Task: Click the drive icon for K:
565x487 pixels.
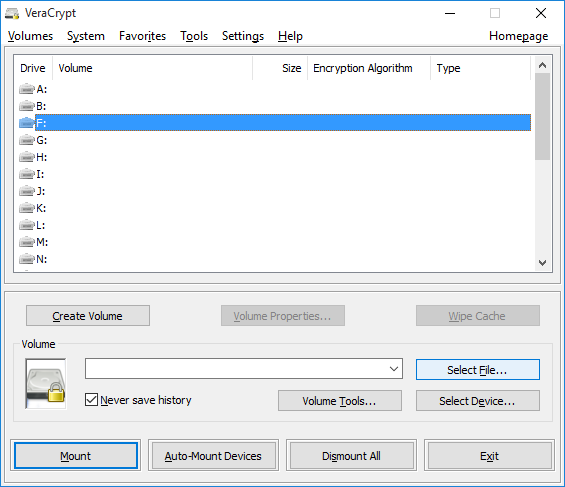Action: (x=27, y=208)
